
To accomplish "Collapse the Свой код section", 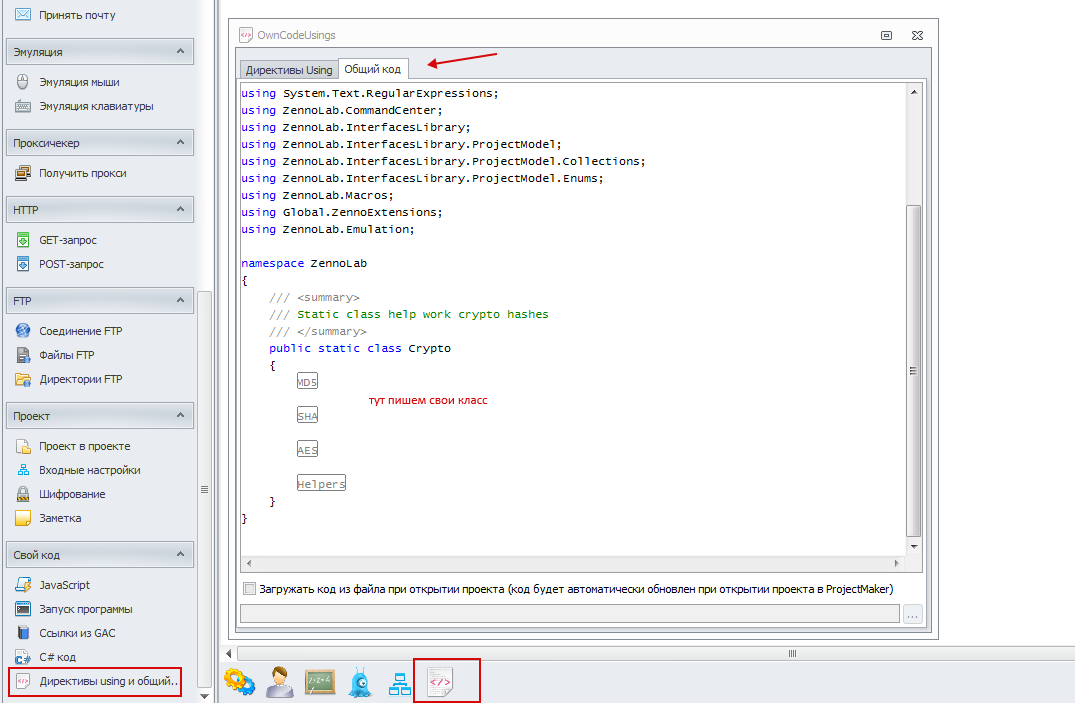I will pos(180,554).
